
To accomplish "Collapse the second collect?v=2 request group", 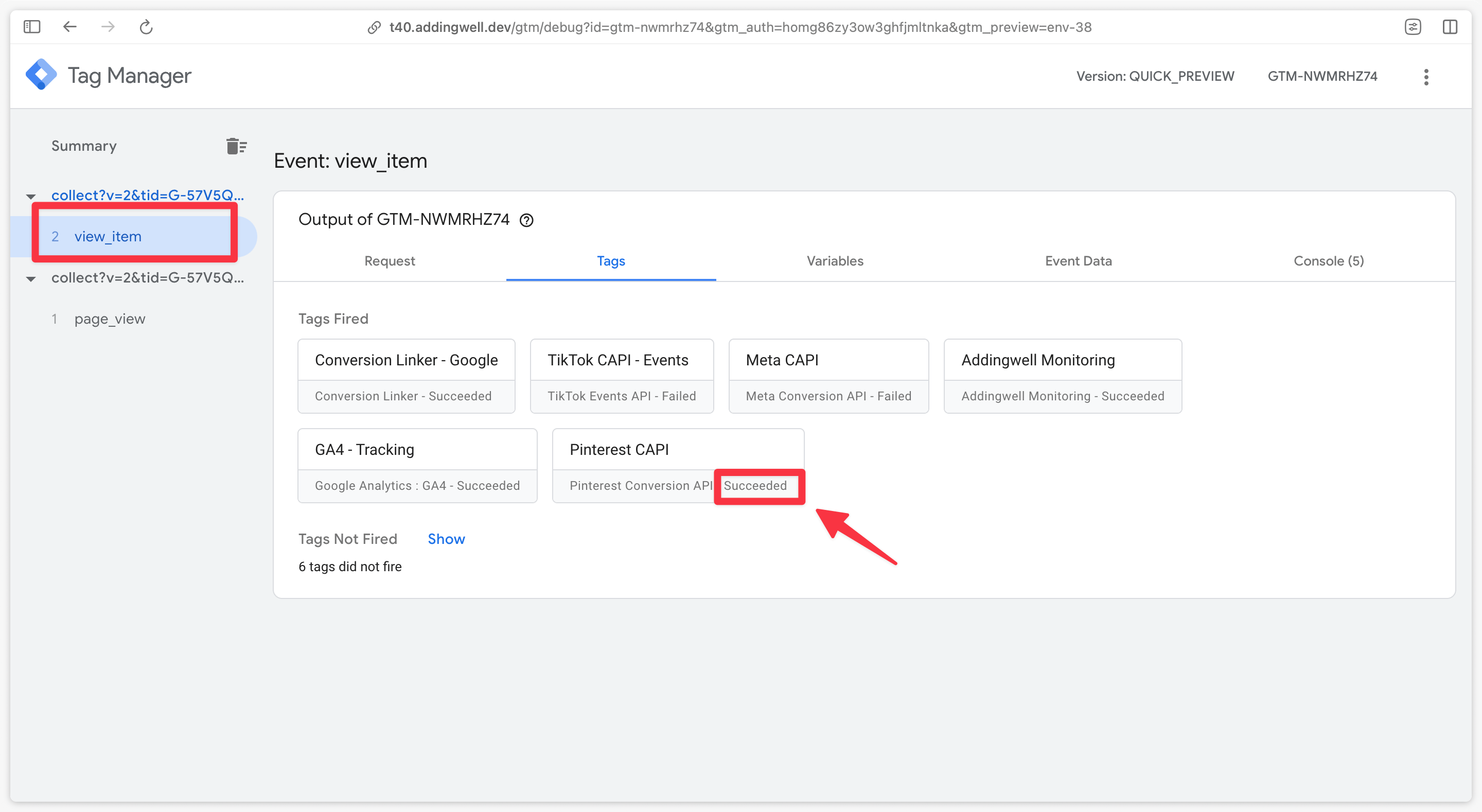I will coord(31,278).
